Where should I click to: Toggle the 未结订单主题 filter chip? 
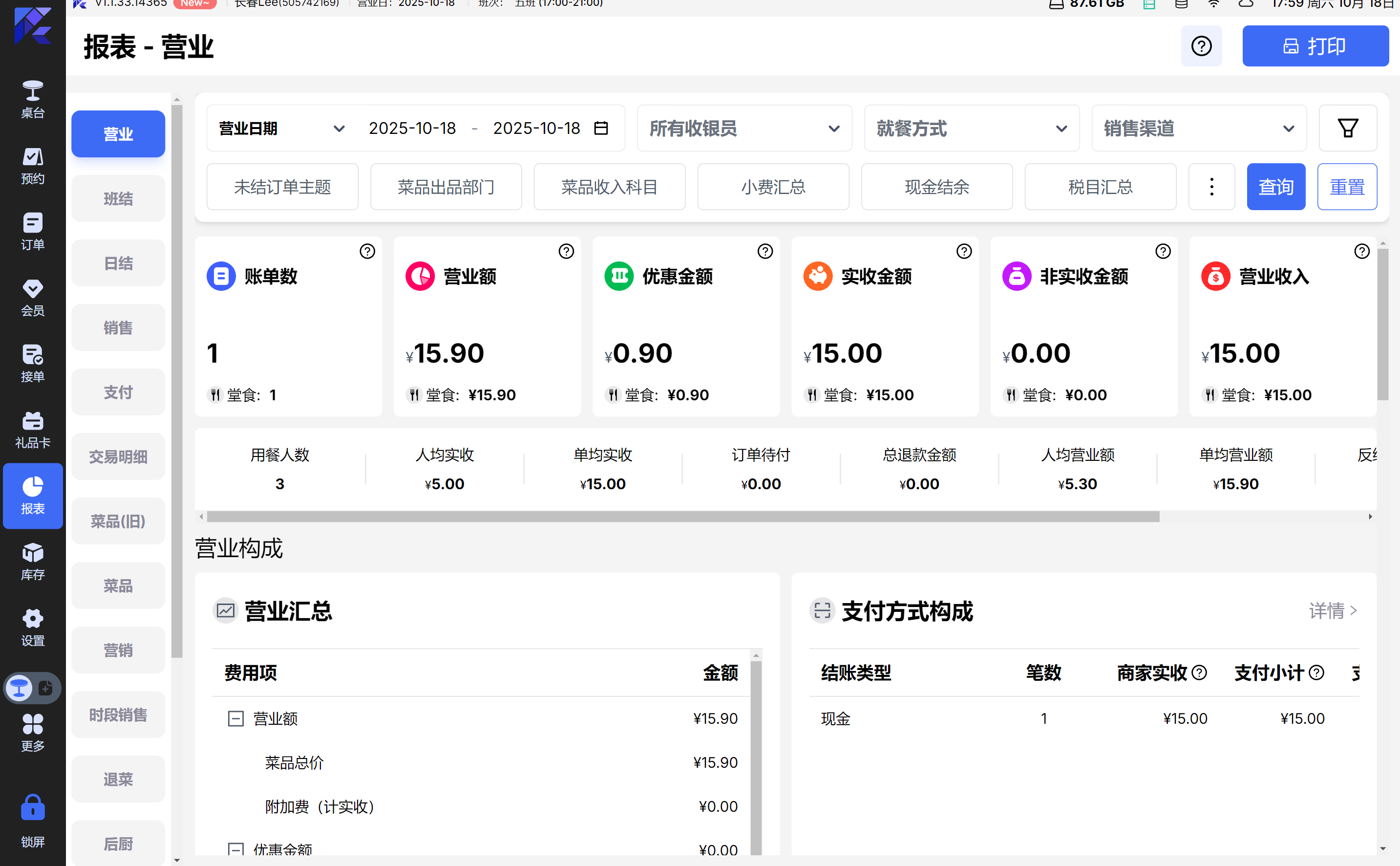coord(282,187)
